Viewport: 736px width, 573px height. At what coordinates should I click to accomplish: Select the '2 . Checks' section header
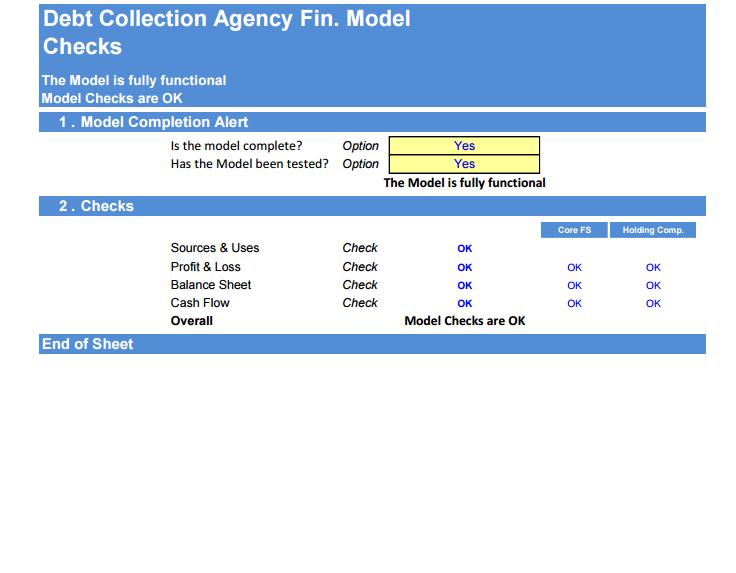coord(372,206)
